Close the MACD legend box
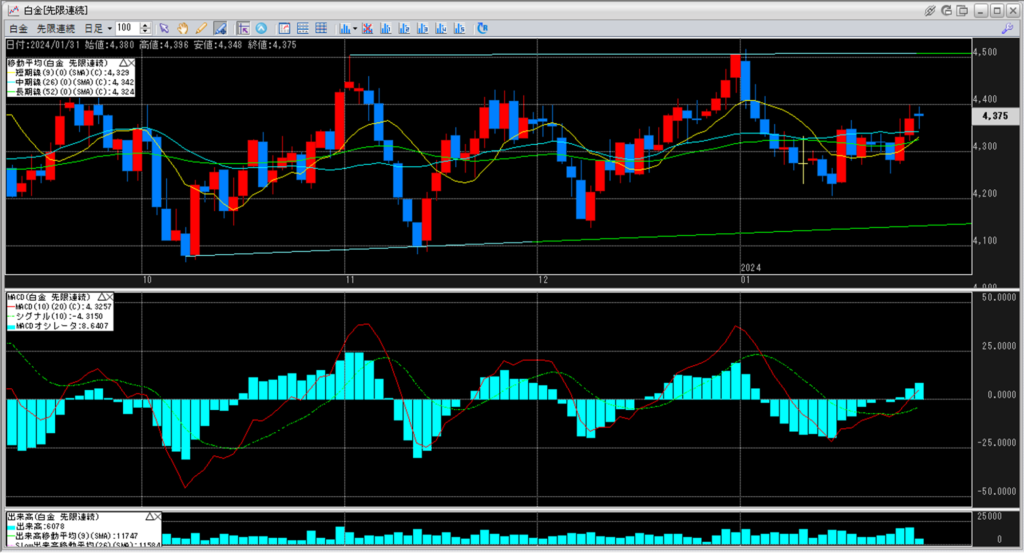This screenshot has height=553, width=1024. [x=109, y=297]
